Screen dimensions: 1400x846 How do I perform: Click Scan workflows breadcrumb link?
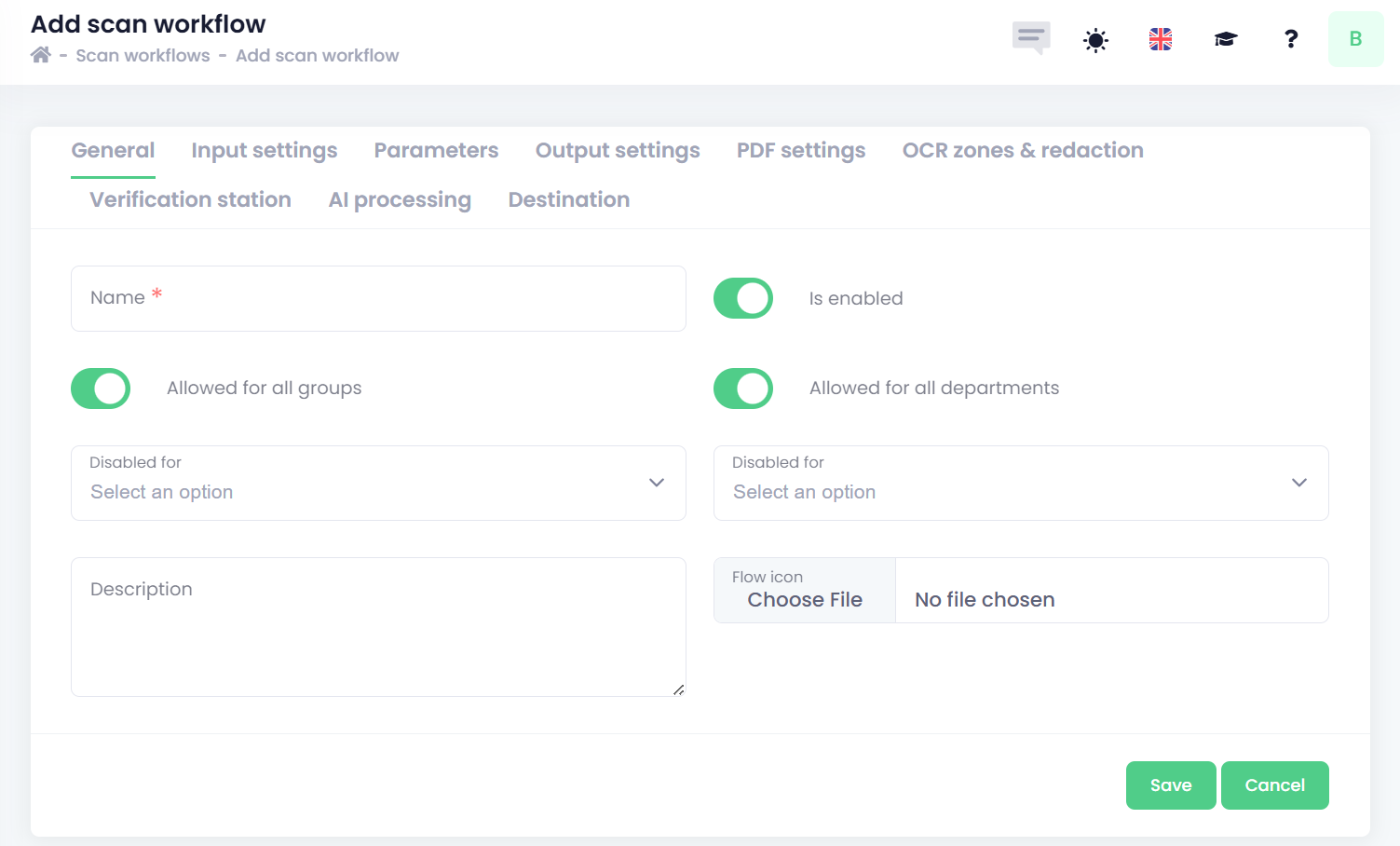click(143, 56)
